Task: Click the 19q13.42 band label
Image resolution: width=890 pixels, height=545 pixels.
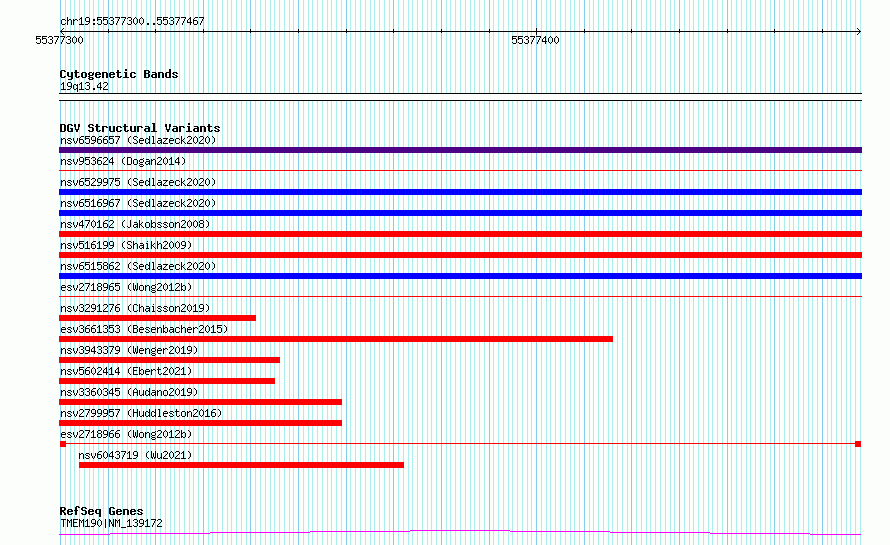Action: 84,86
